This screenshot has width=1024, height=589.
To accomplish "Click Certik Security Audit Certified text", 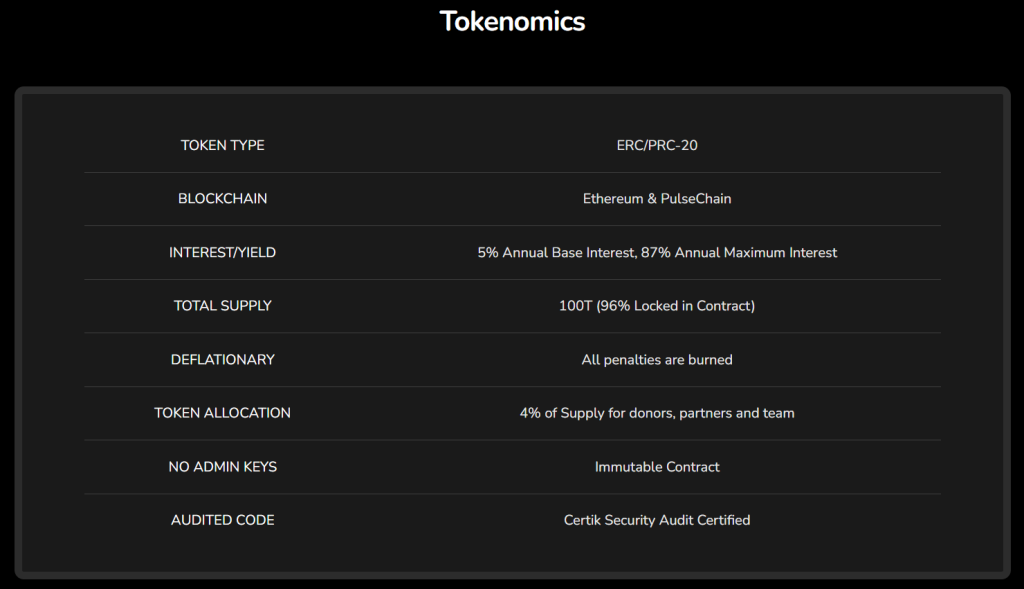I will pyautogui.click(x=657, y=520).
